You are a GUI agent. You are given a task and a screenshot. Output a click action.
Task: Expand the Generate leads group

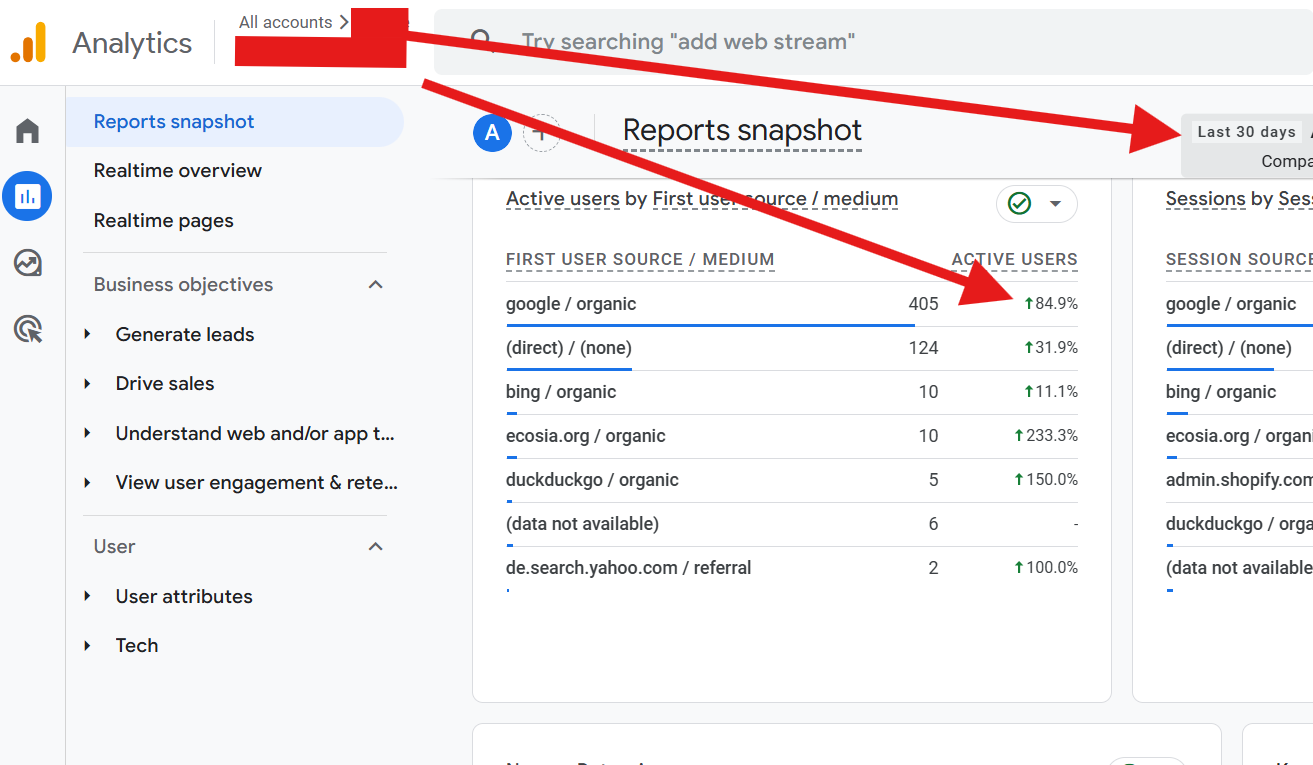pos(88,335)
